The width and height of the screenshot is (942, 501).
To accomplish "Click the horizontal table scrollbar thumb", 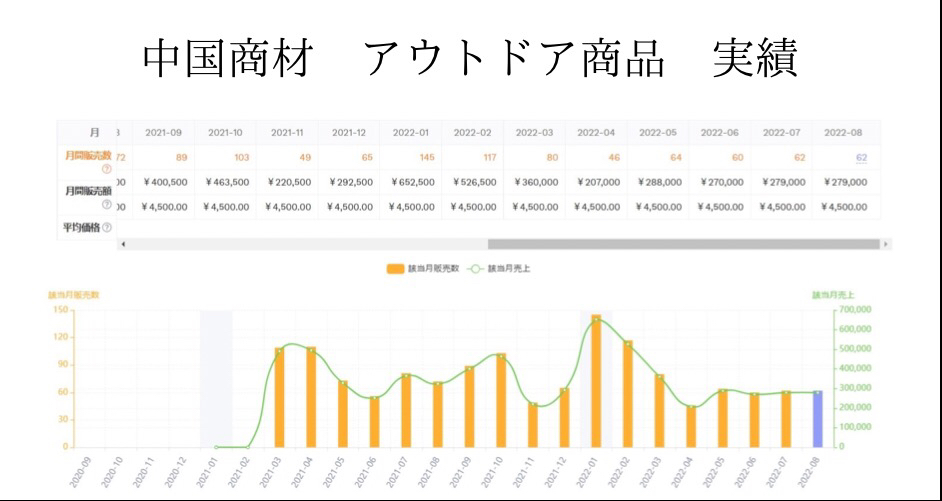I will point(683,244).
